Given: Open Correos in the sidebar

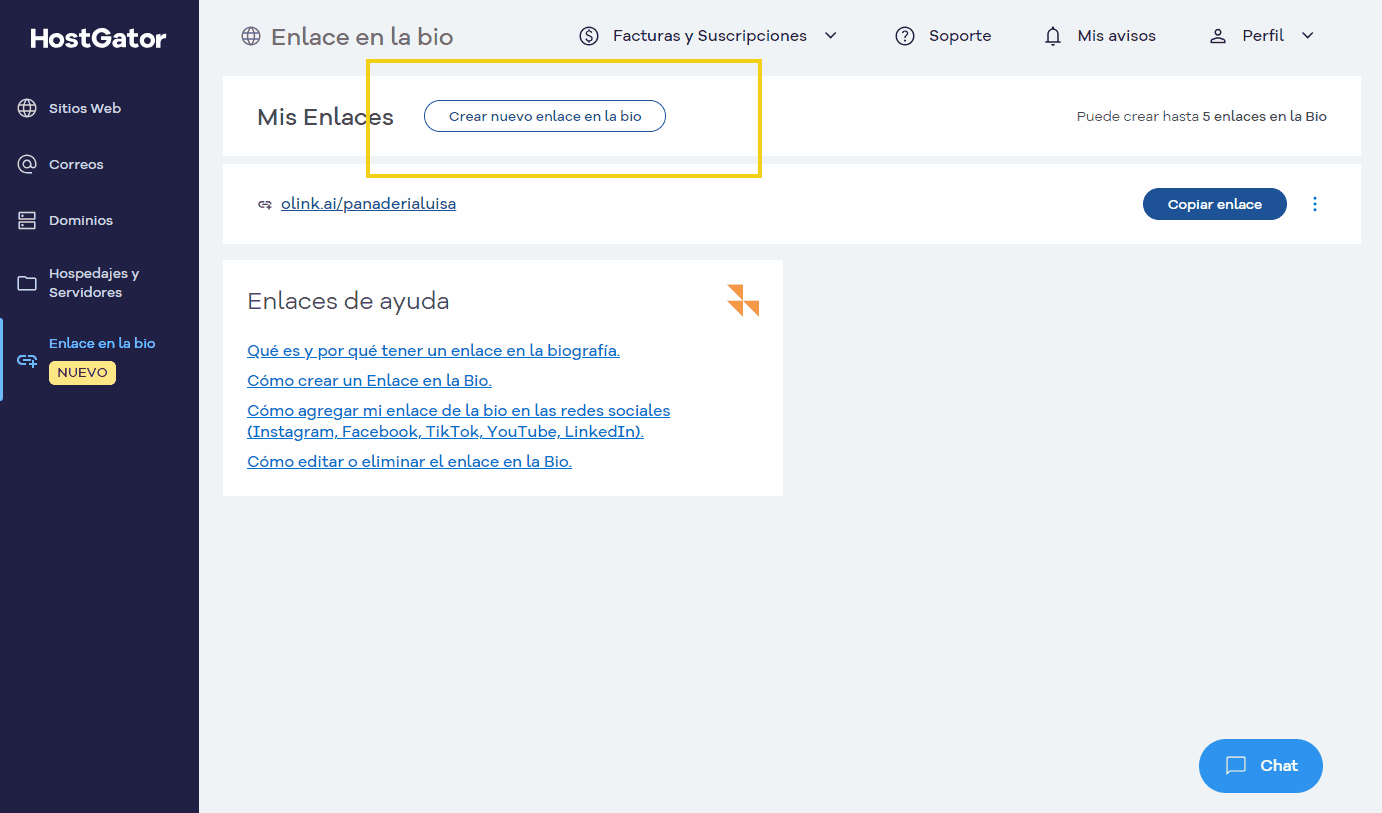Looking at the screenshot, I should tap(76, 164).
